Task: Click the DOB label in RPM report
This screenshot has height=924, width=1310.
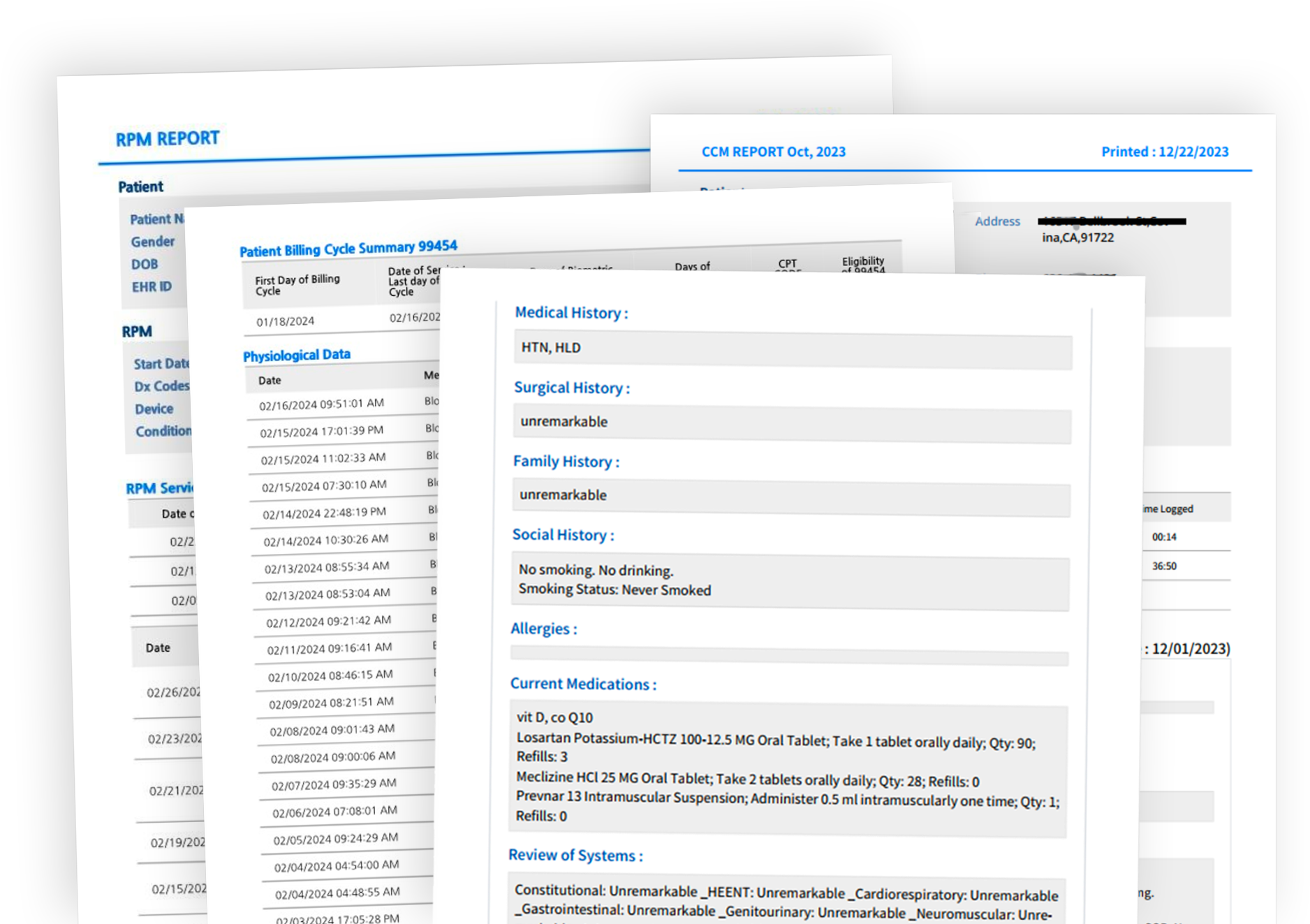Action: pyautogui.click(x=145, y=265)
